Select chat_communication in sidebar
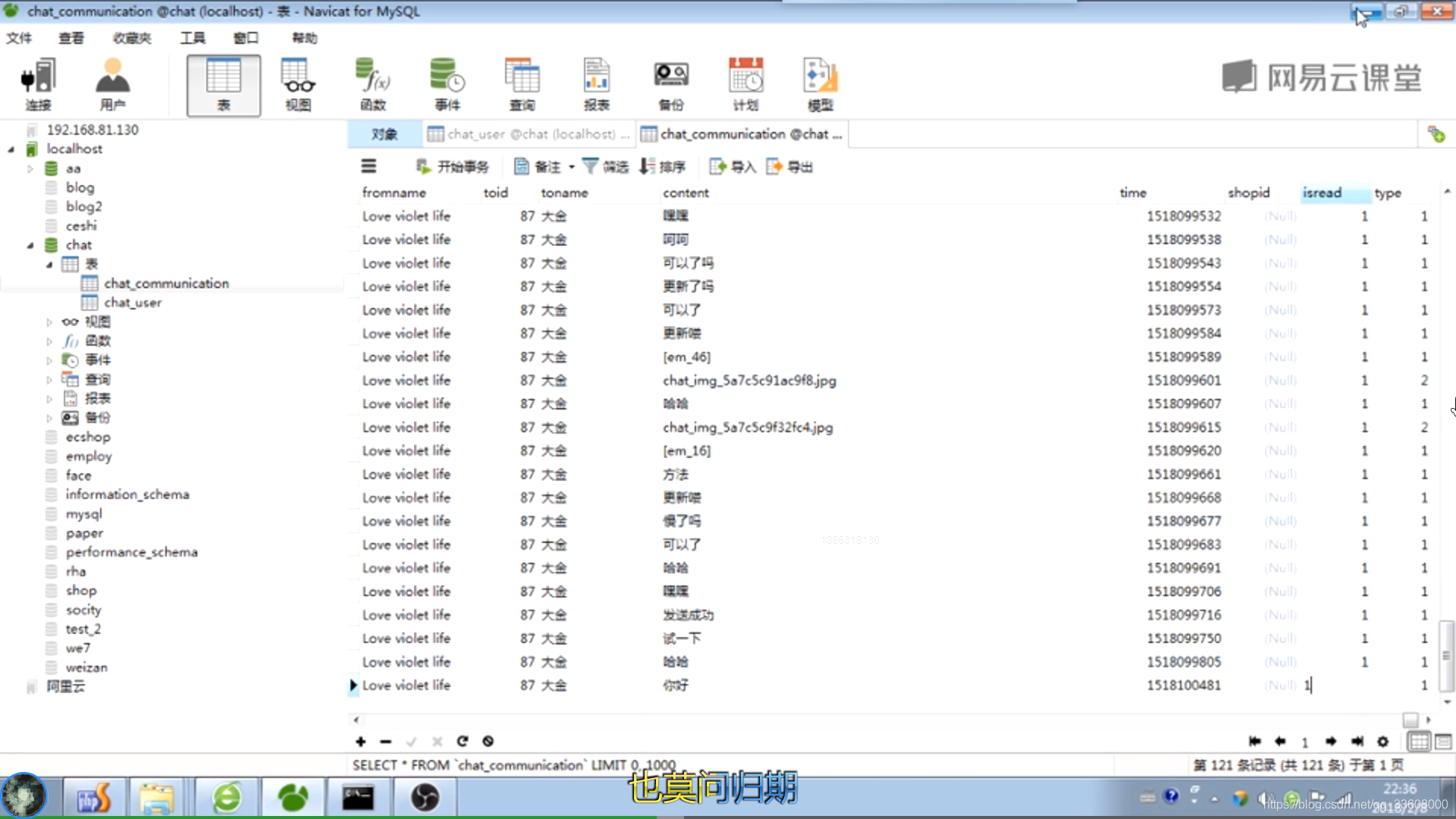The image size is (1456, 819). point(167,283)
